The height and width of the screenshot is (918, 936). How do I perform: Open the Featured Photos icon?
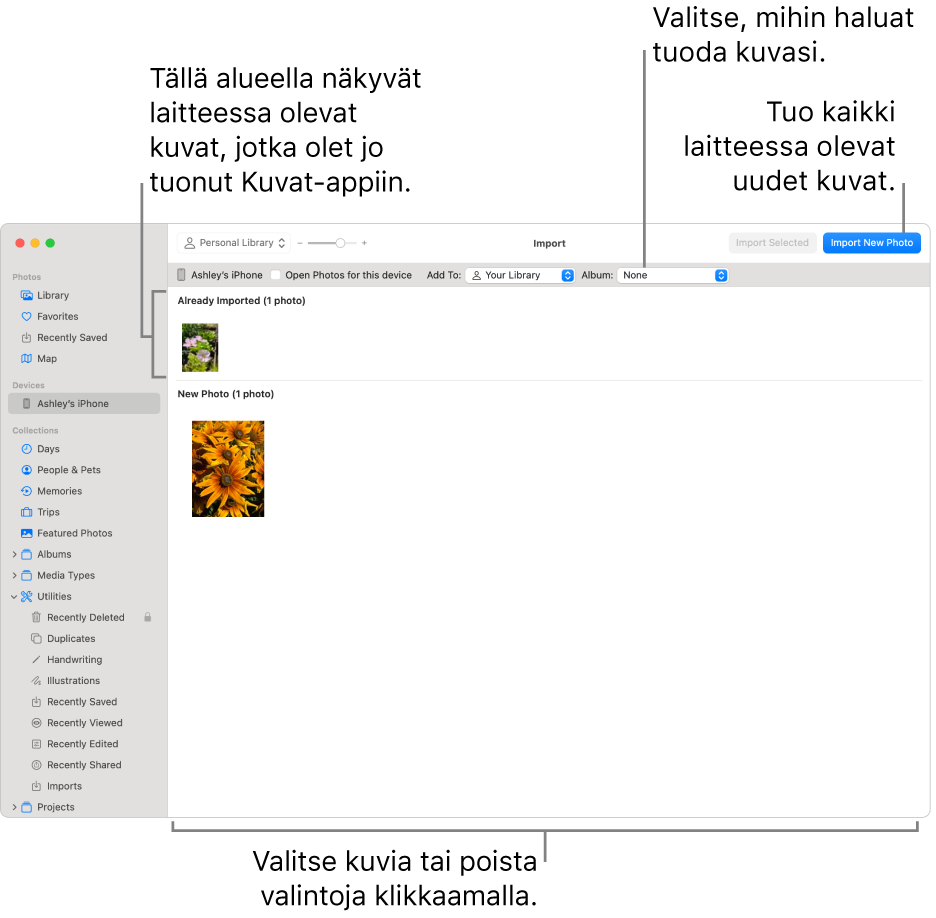pos(26,535)
